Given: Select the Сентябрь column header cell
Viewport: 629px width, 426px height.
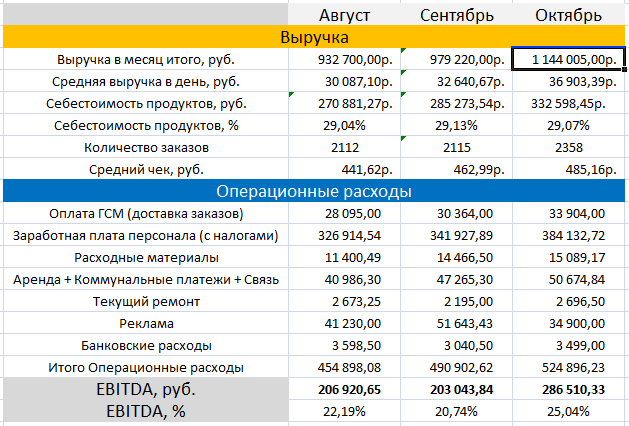Looking at the screenshot, I should 457,15.
